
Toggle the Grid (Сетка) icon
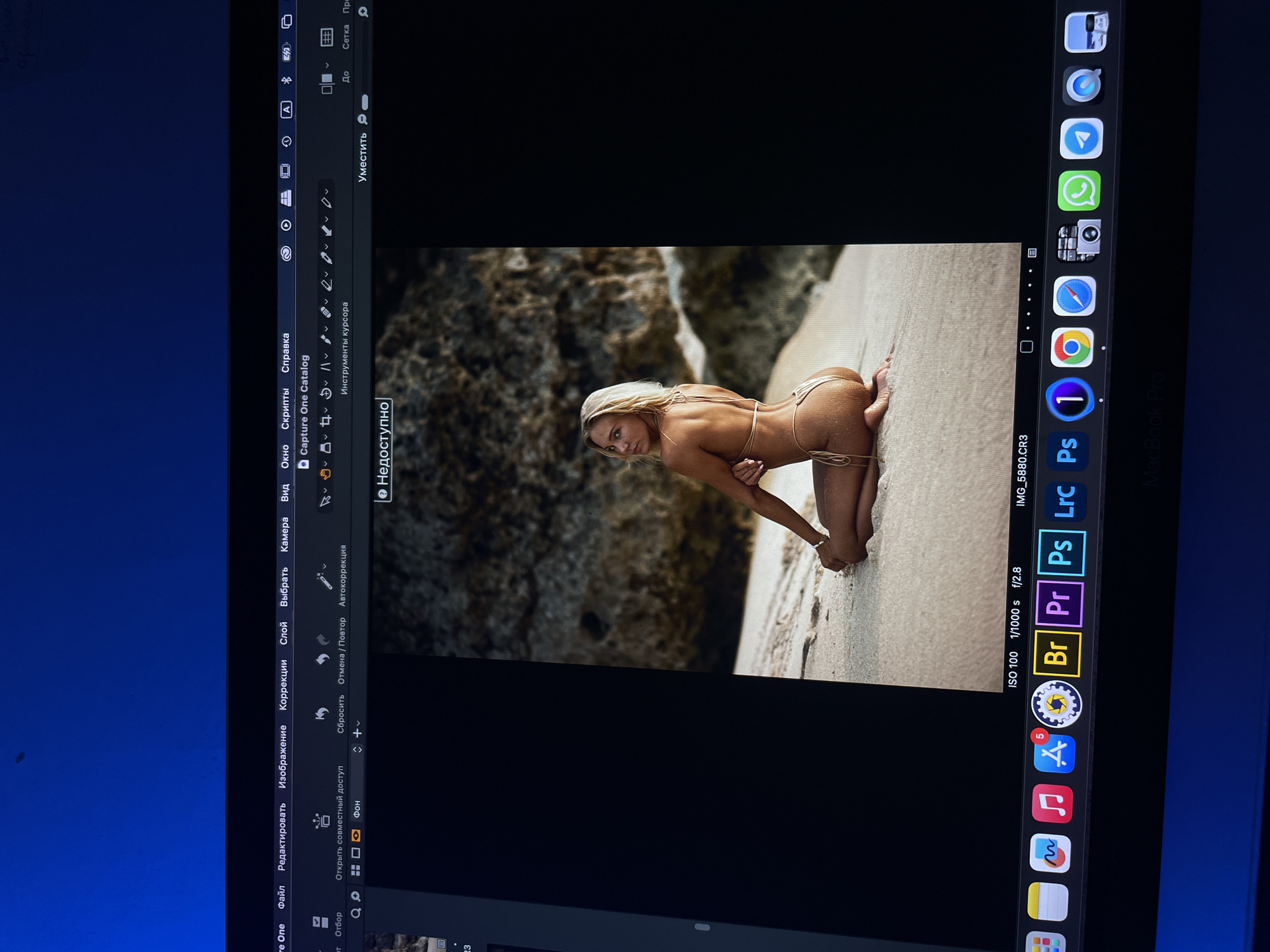pos(326,37)
